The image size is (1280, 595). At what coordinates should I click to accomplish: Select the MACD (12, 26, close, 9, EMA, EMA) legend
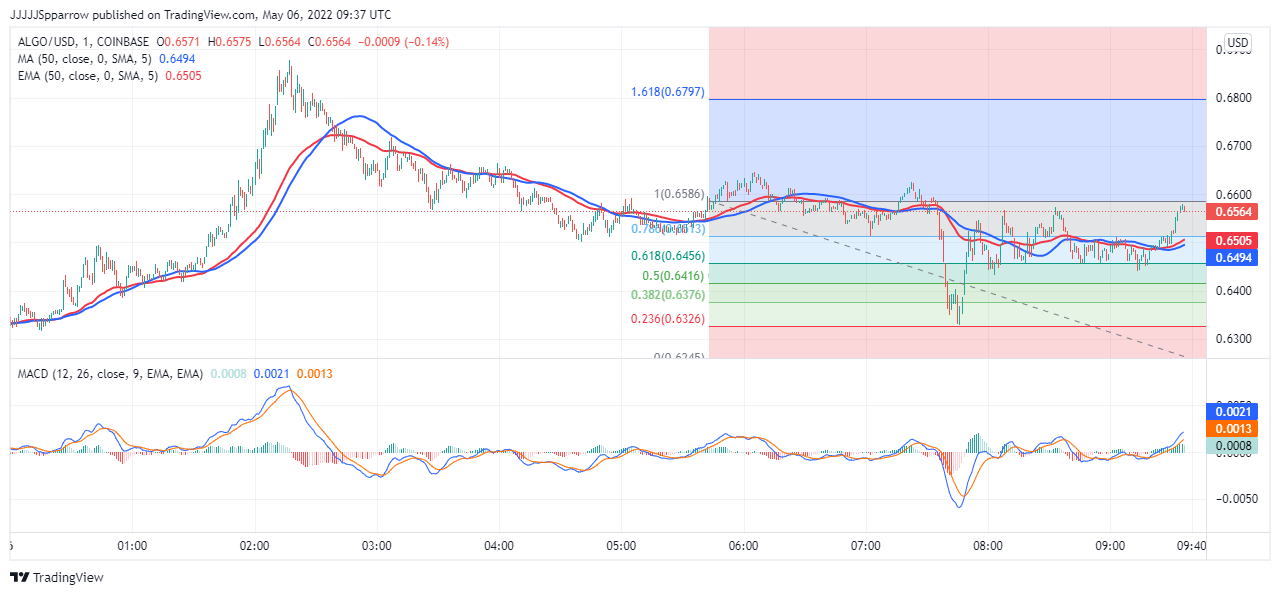[110, 373]
